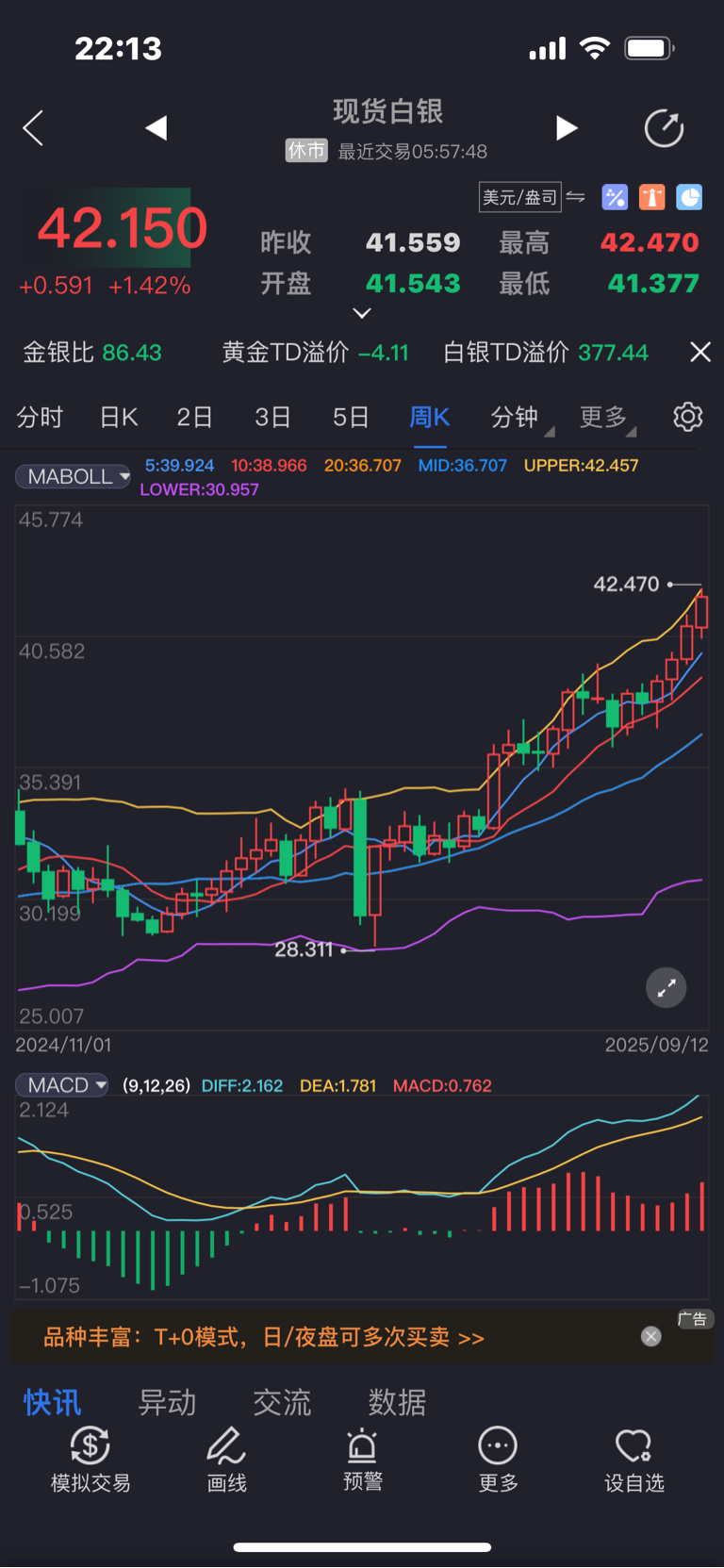Tap the UPPER:42.457 indicator value
Screen dimensions: 724x1568
tap(581, 465)
